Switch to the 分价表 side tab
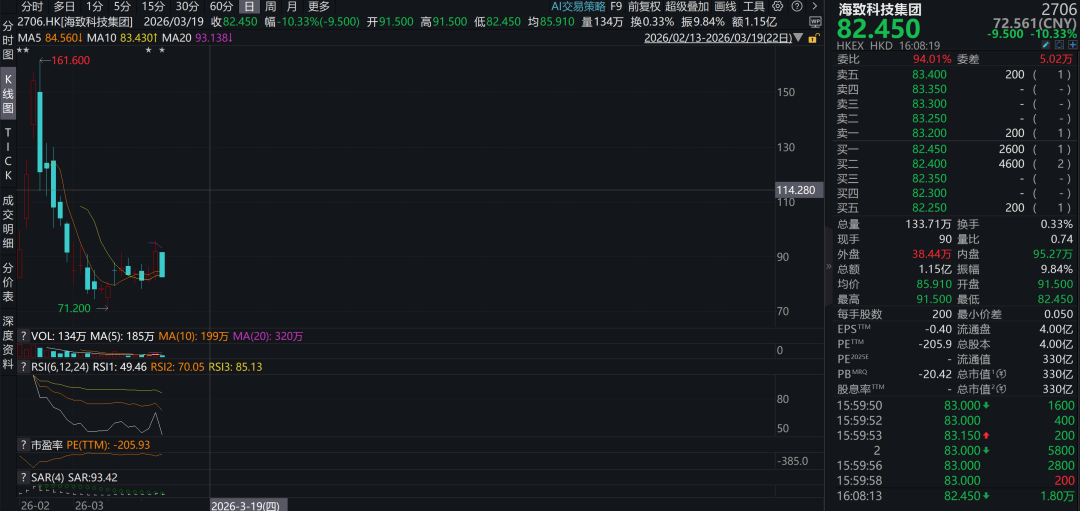Screen dimensions: 1080x511 (8, 282)
